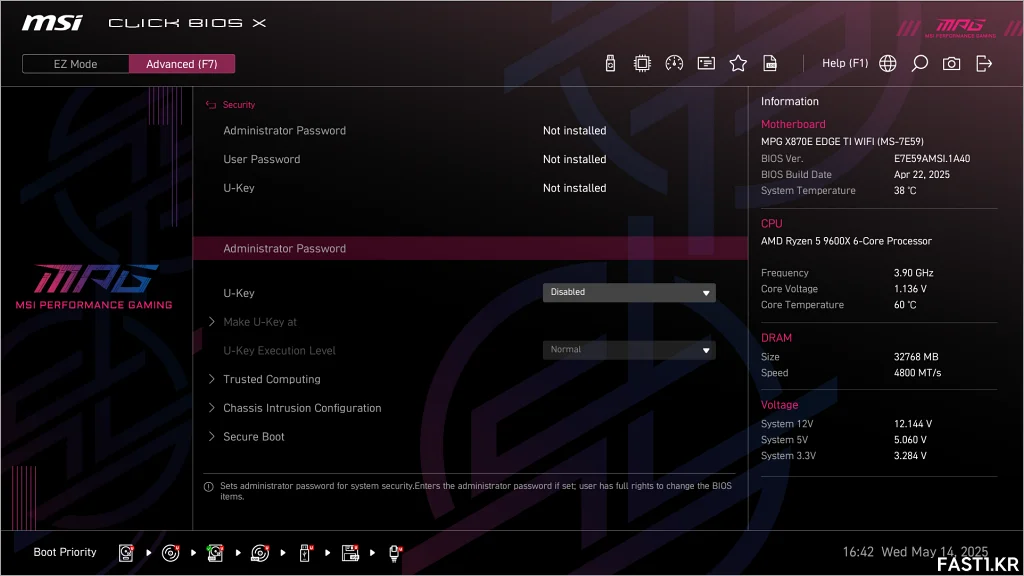1024x576 pixels.
Task: Click U-Key 'Not installed' status
Action: pos(575,188)
